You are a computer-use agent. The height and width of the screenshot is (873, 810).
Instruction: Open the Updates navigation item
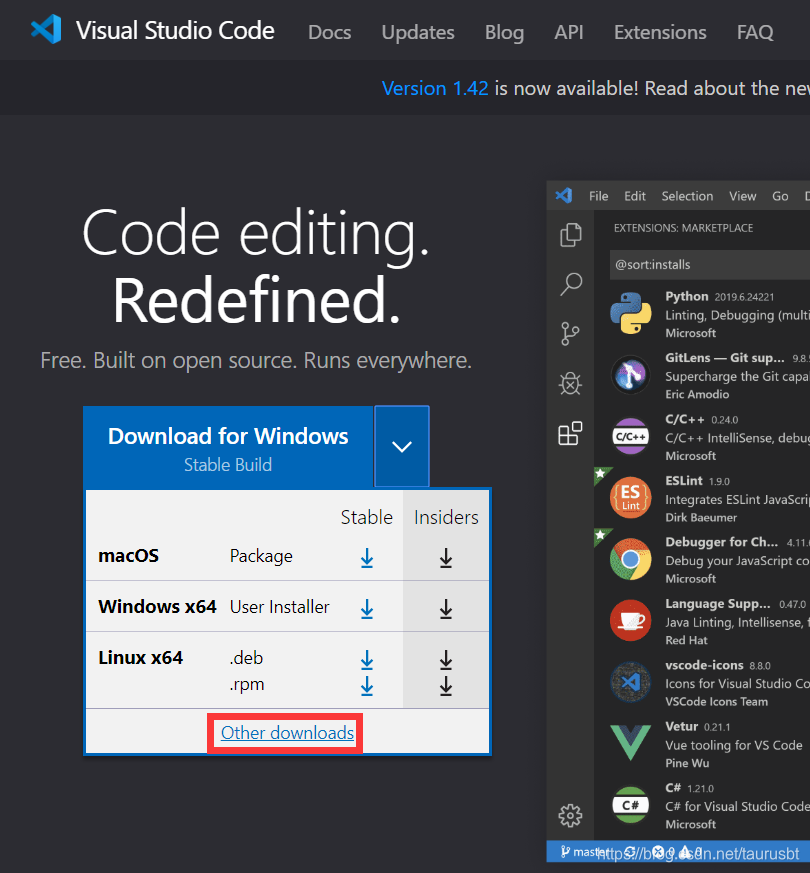click(x=418, y=32)
